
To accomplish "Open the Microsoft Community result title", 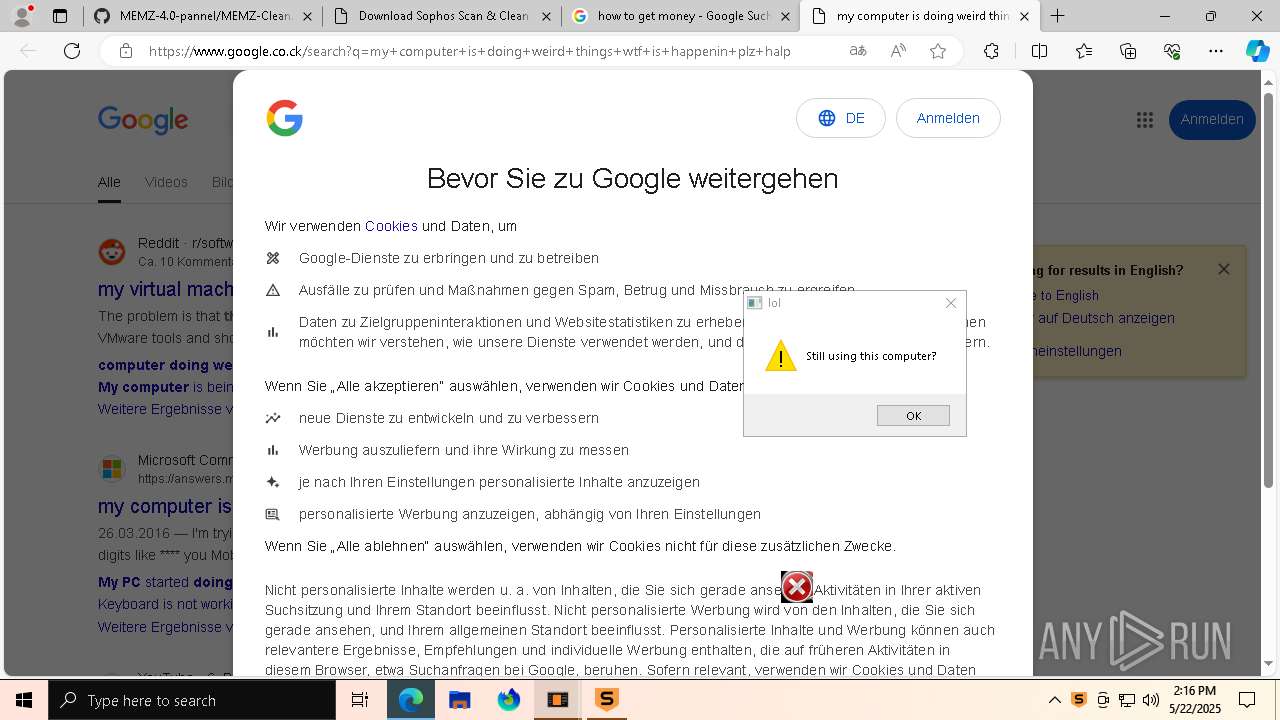I will tap(165, 506).
